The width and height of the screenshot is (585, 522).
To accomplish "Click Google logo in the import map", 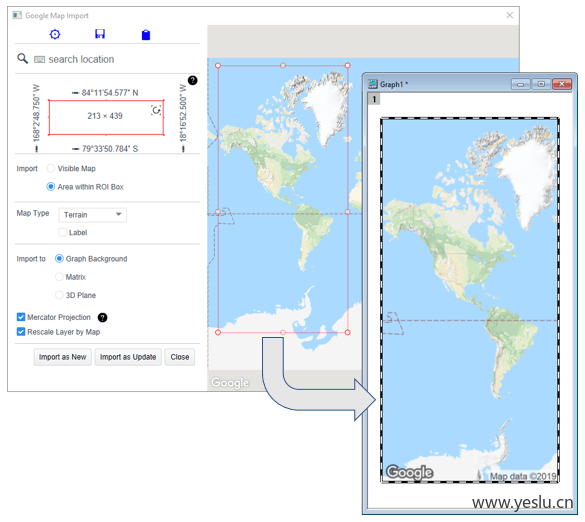I will coord(230,383).
